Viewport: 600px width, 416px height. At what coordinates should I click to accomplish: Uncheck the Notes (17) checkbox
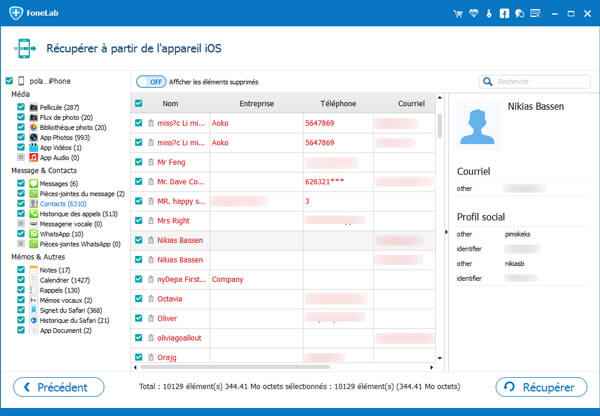click(x=21, y=269)
